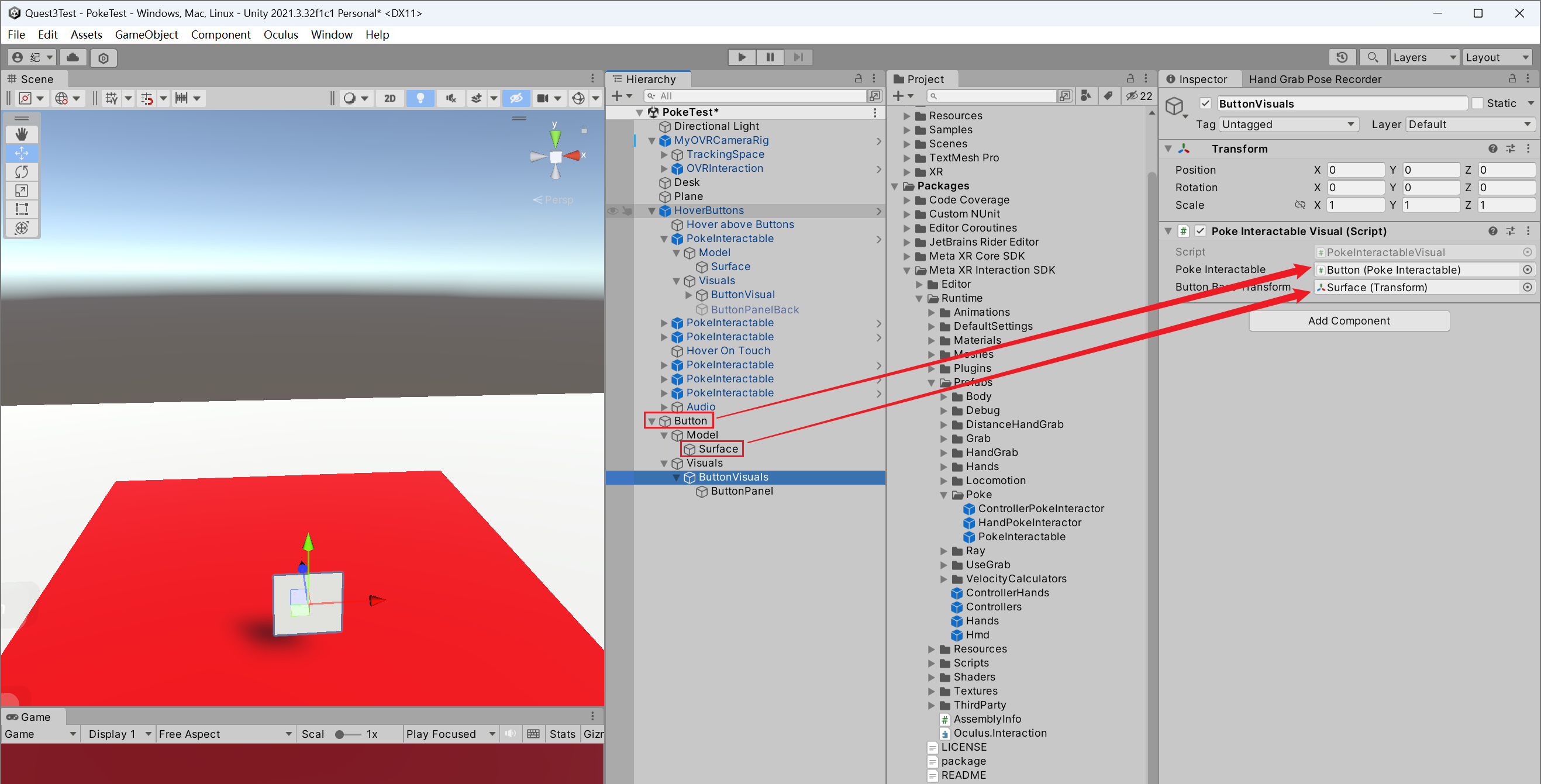Pick object for Poke Interactable field
Screen dimensions: 1541x784
[x=1527, y=270]
